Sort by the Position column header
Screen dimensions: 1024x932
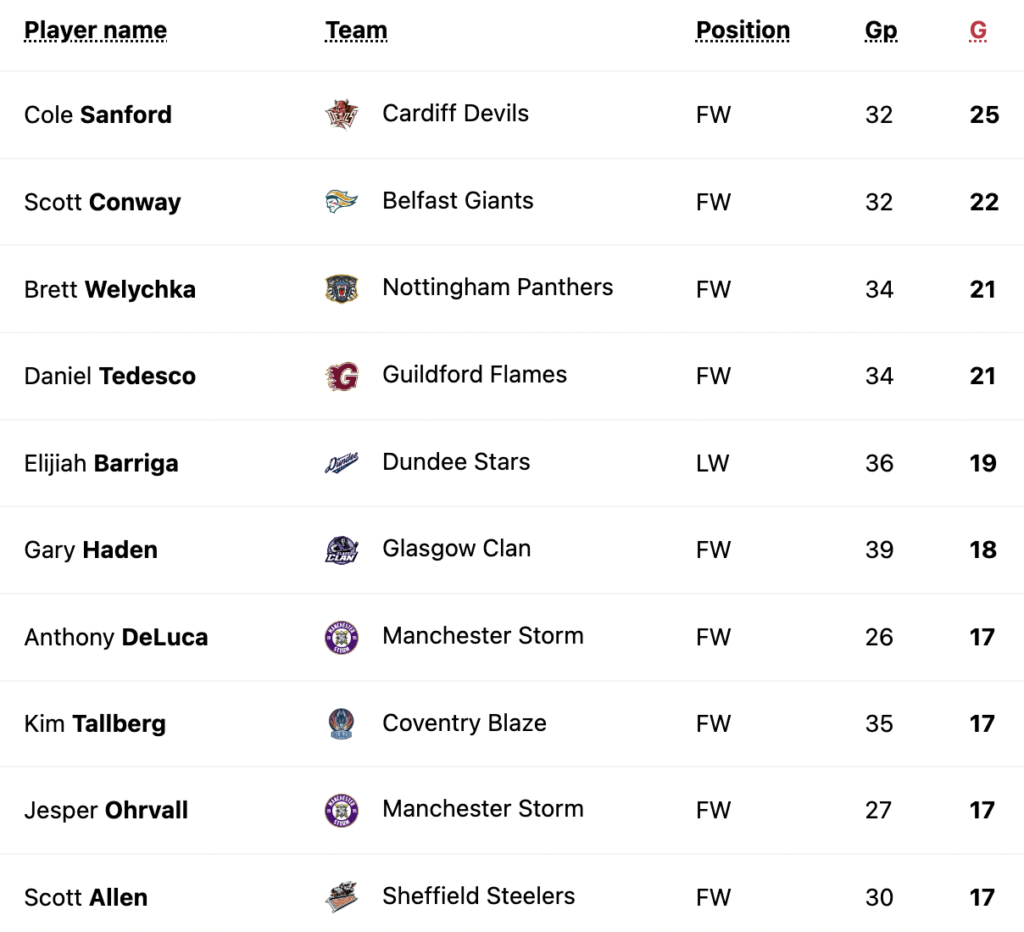pyautogui.click(x=742, y=31)
